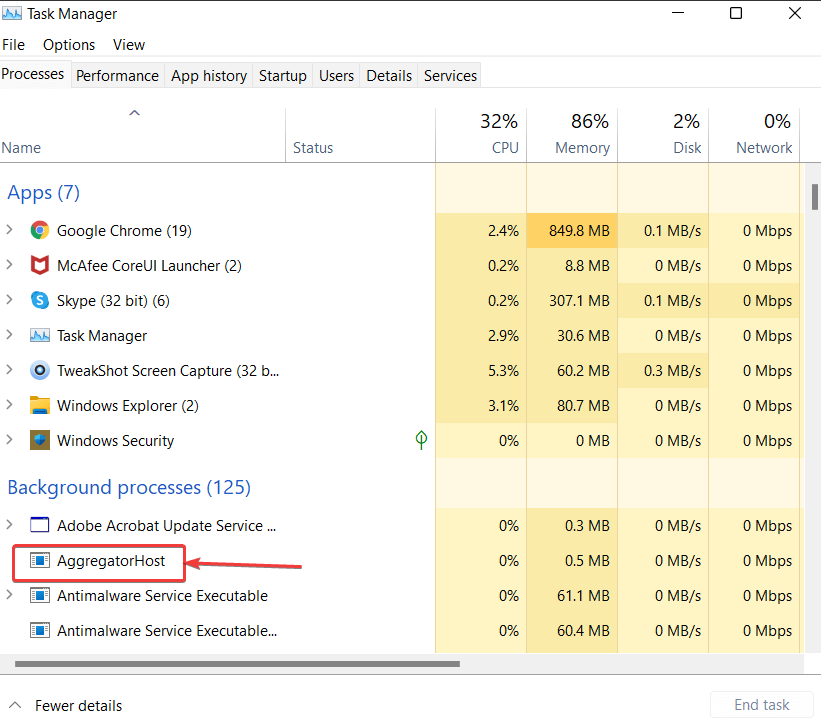Sort by the Status column header
821x723 pixels.
[360, 135]
